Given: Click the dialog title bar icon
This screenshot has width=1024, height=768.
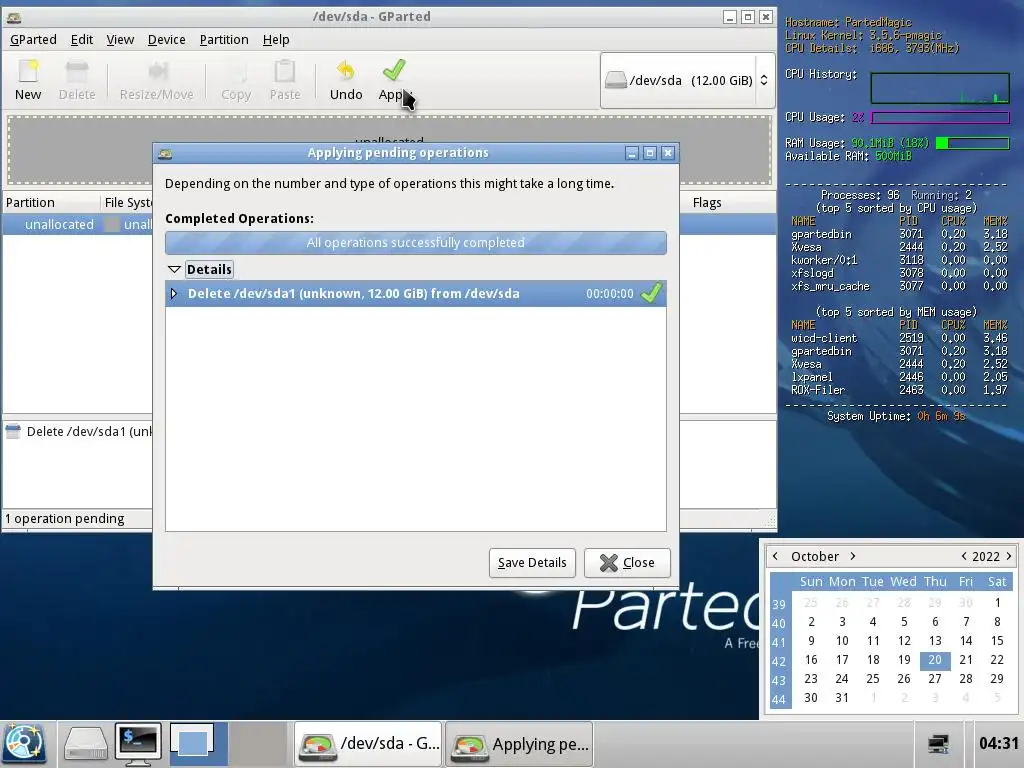Looking at the screenshot, I should pos(165,153).
